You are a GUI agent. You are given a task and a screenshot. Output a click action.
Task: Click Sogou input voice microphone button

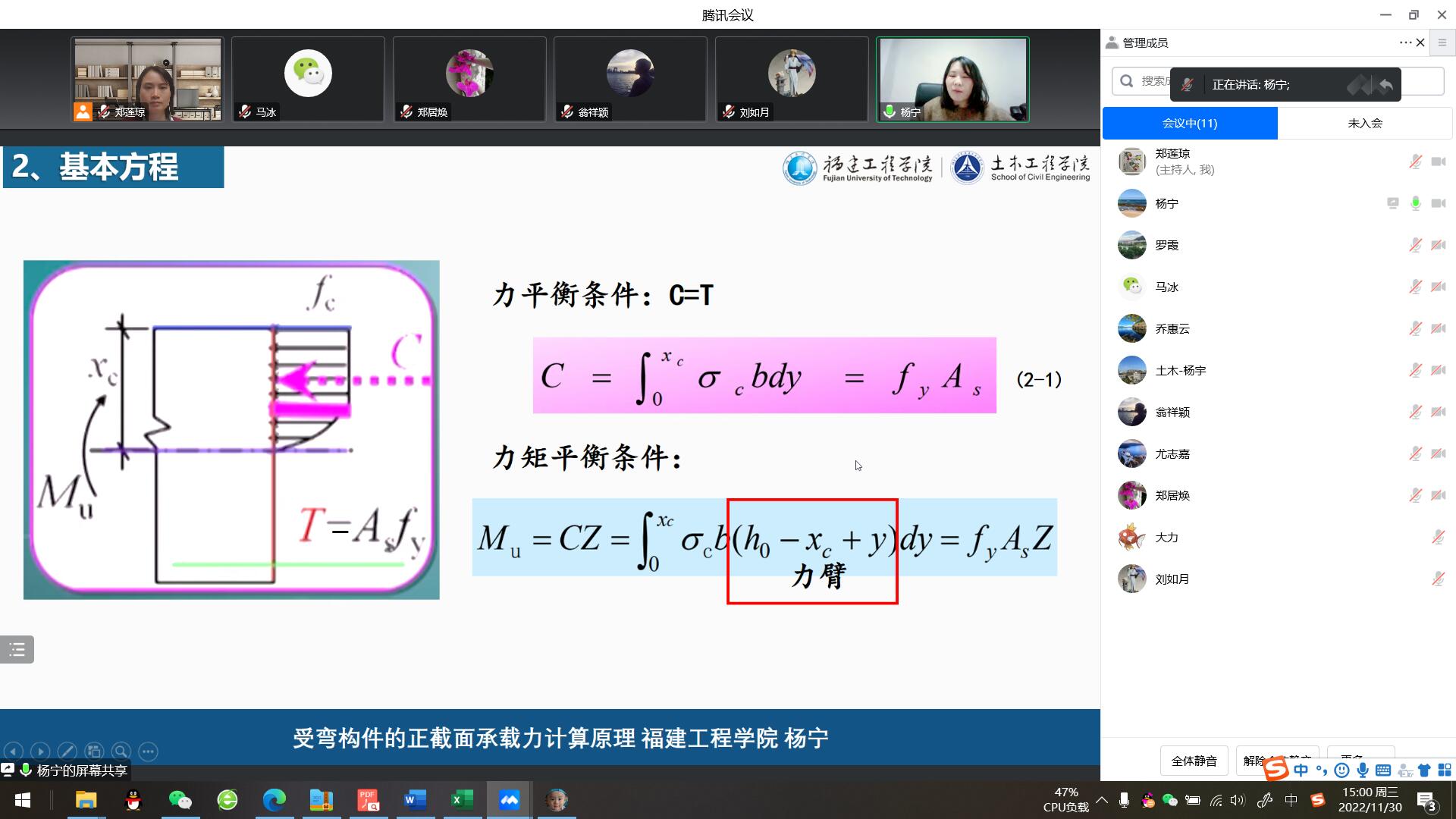pos(1363,770)
